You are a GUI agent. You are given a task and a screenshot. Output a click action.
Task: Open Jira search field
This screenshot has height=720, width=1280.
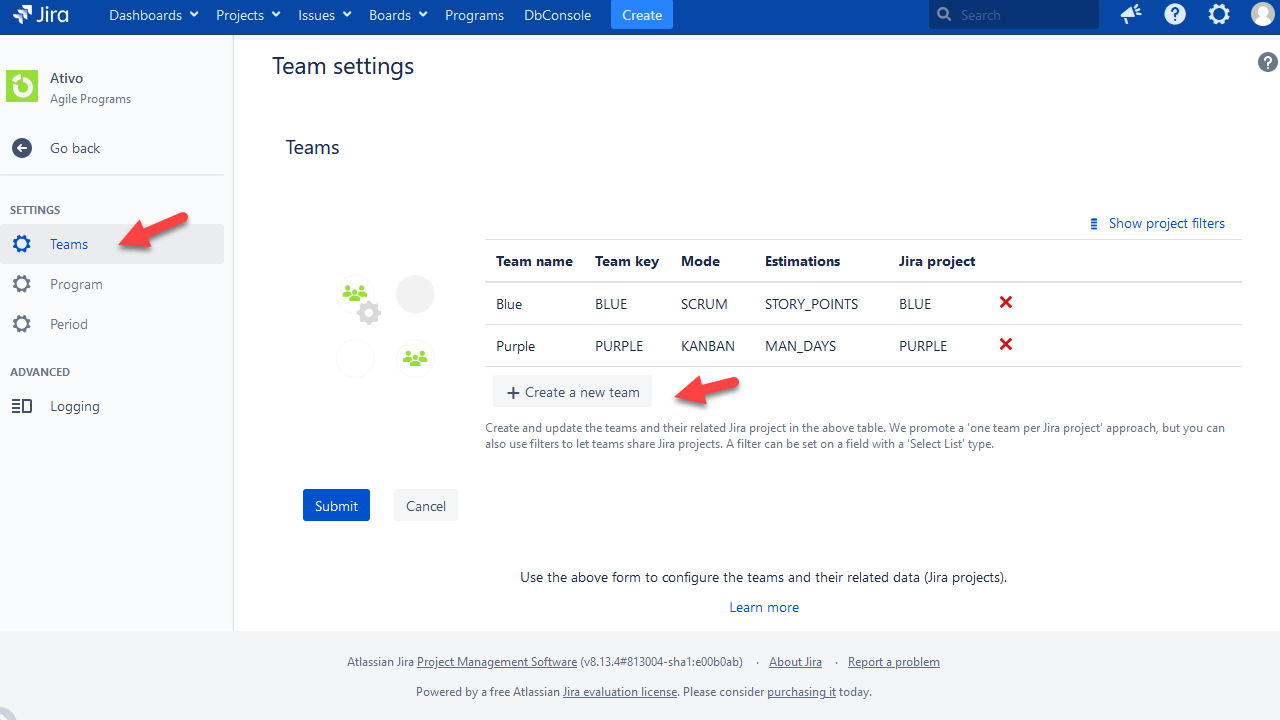pos(1012,14)
